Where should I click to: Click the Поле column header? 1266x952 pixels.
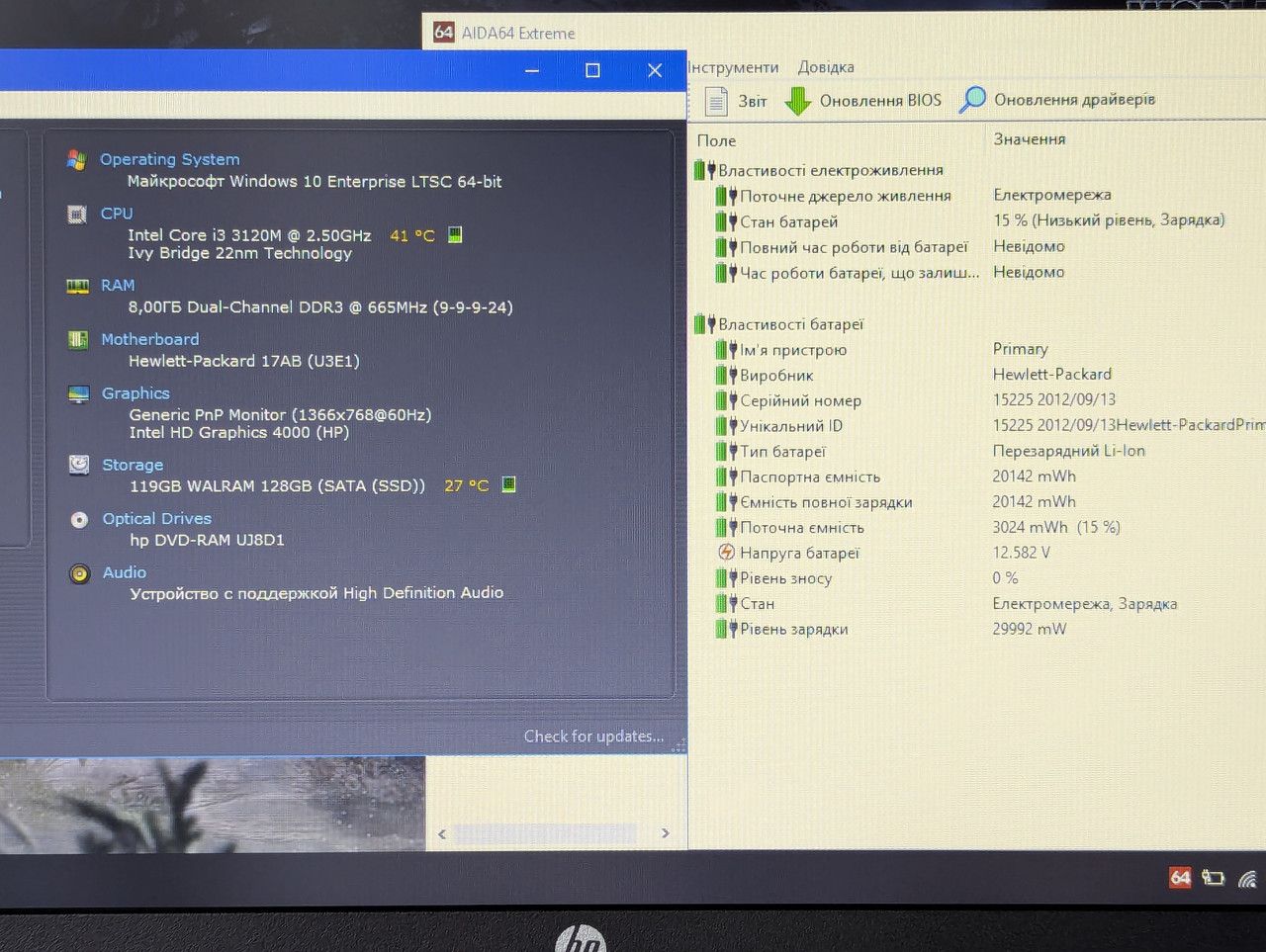pyautogui.click(x=716, y=140)
